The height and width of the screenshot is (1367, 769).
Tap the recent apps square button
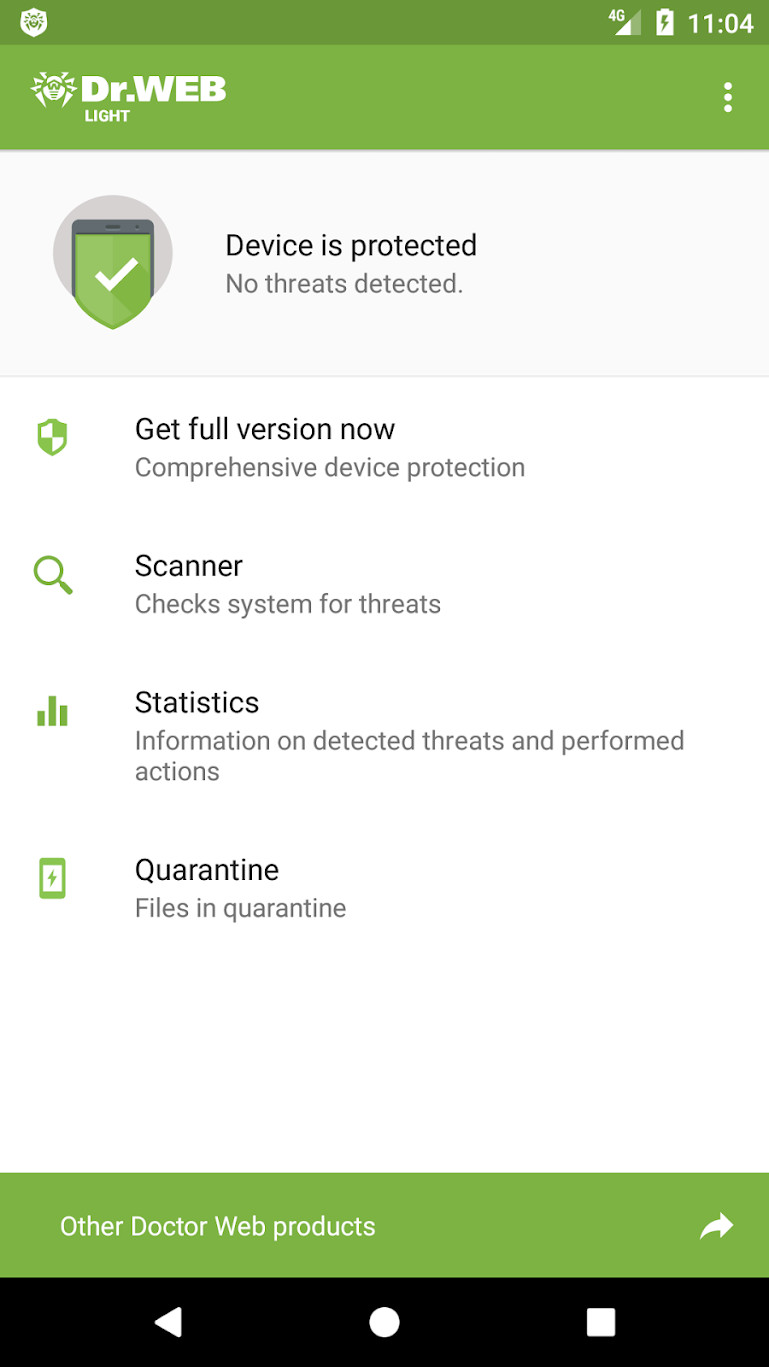tap(600, 1322)
